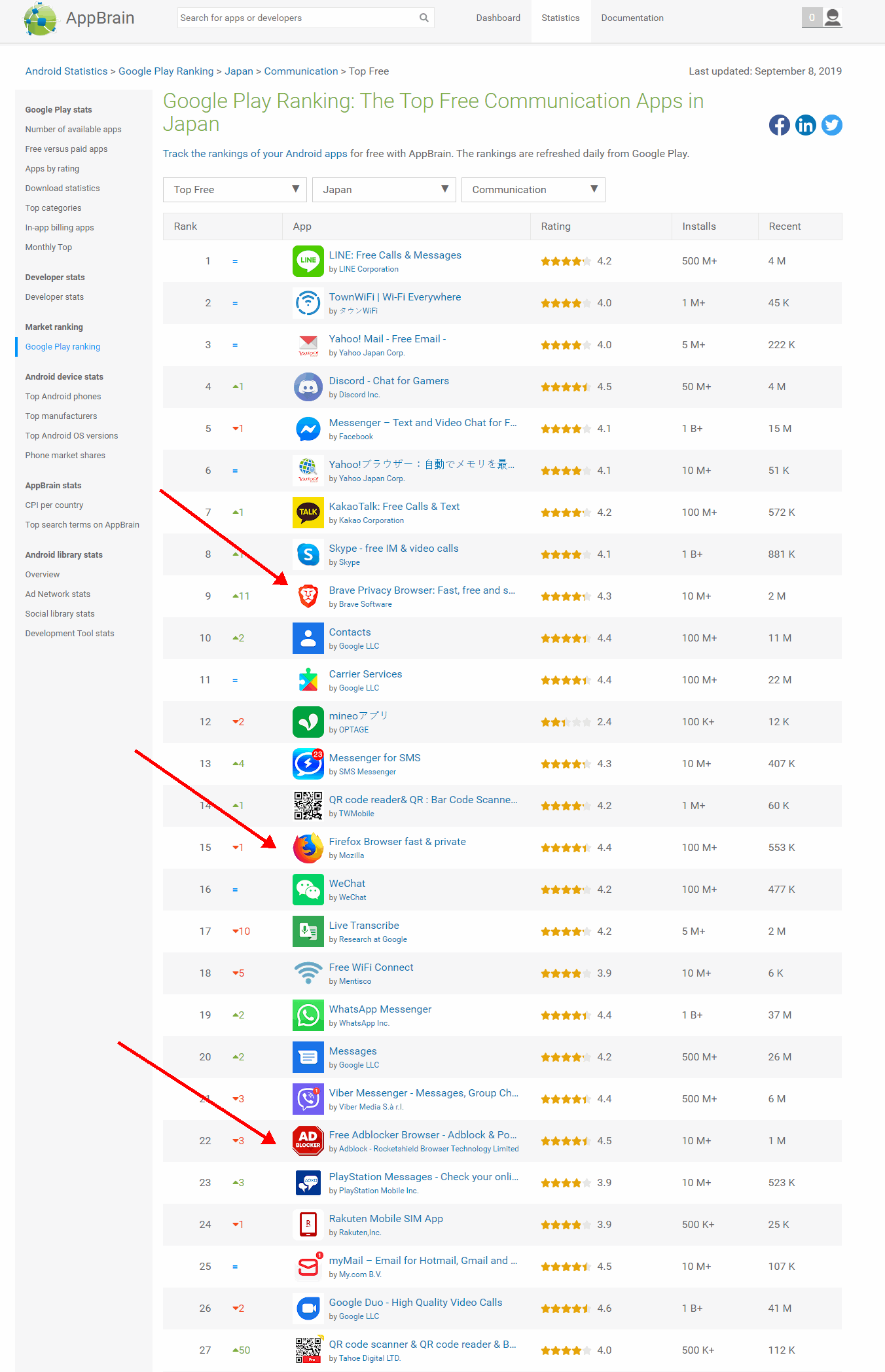Screen dimensions: 885x1372
Task: Click the Skype app icon
Action: click(x=308, y=554)
